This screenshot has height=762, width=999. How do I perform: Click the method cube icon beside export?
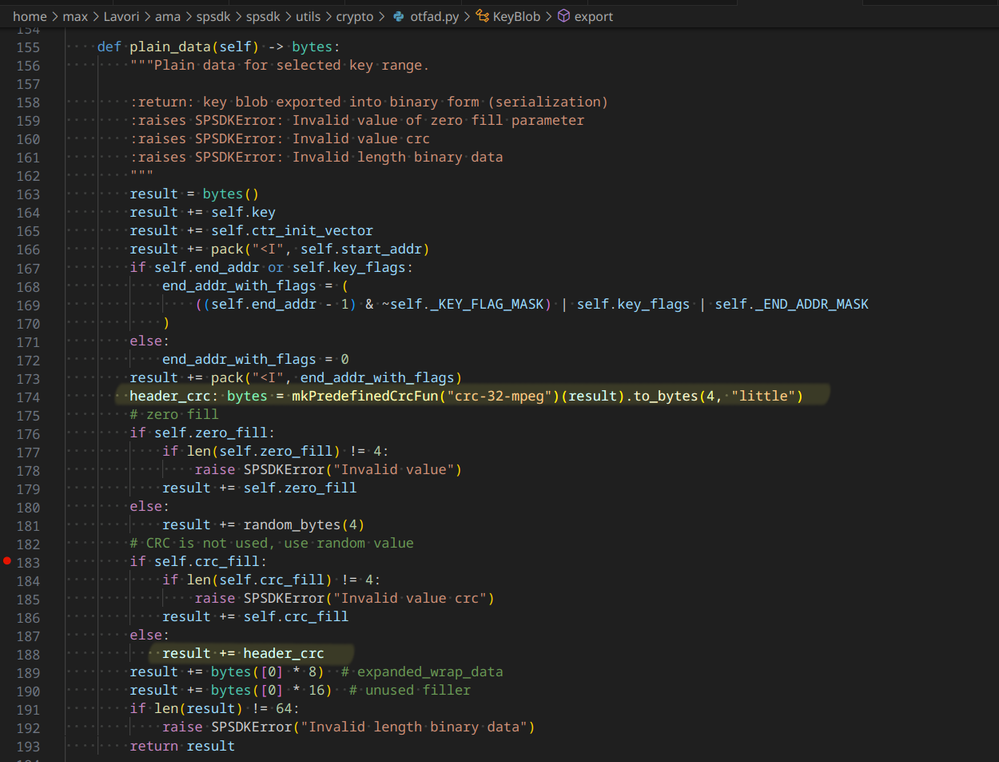click(x=564, y=16)
